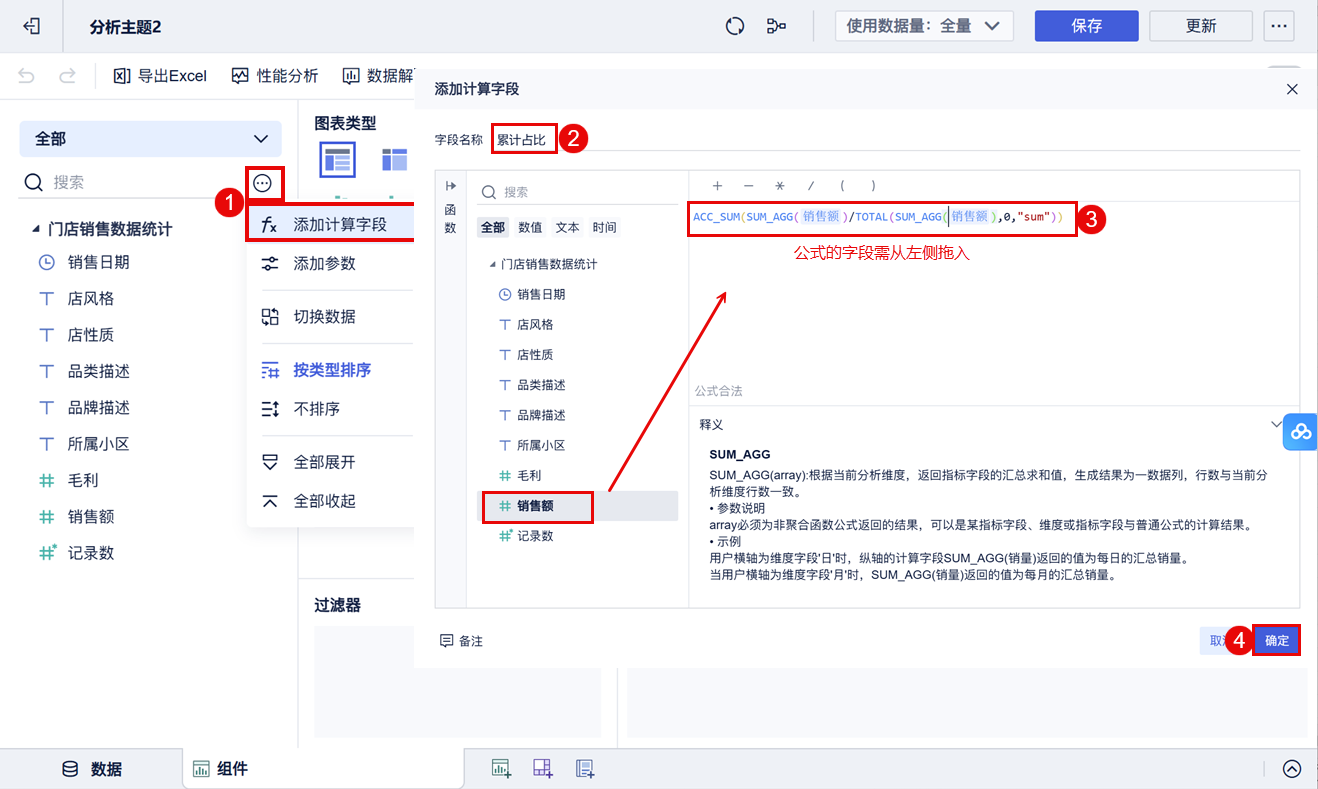This screenshot has width=1318, height=789.
Task: Click the 字段名称 input showing 累计占比
Action: (x=524, y=138)
